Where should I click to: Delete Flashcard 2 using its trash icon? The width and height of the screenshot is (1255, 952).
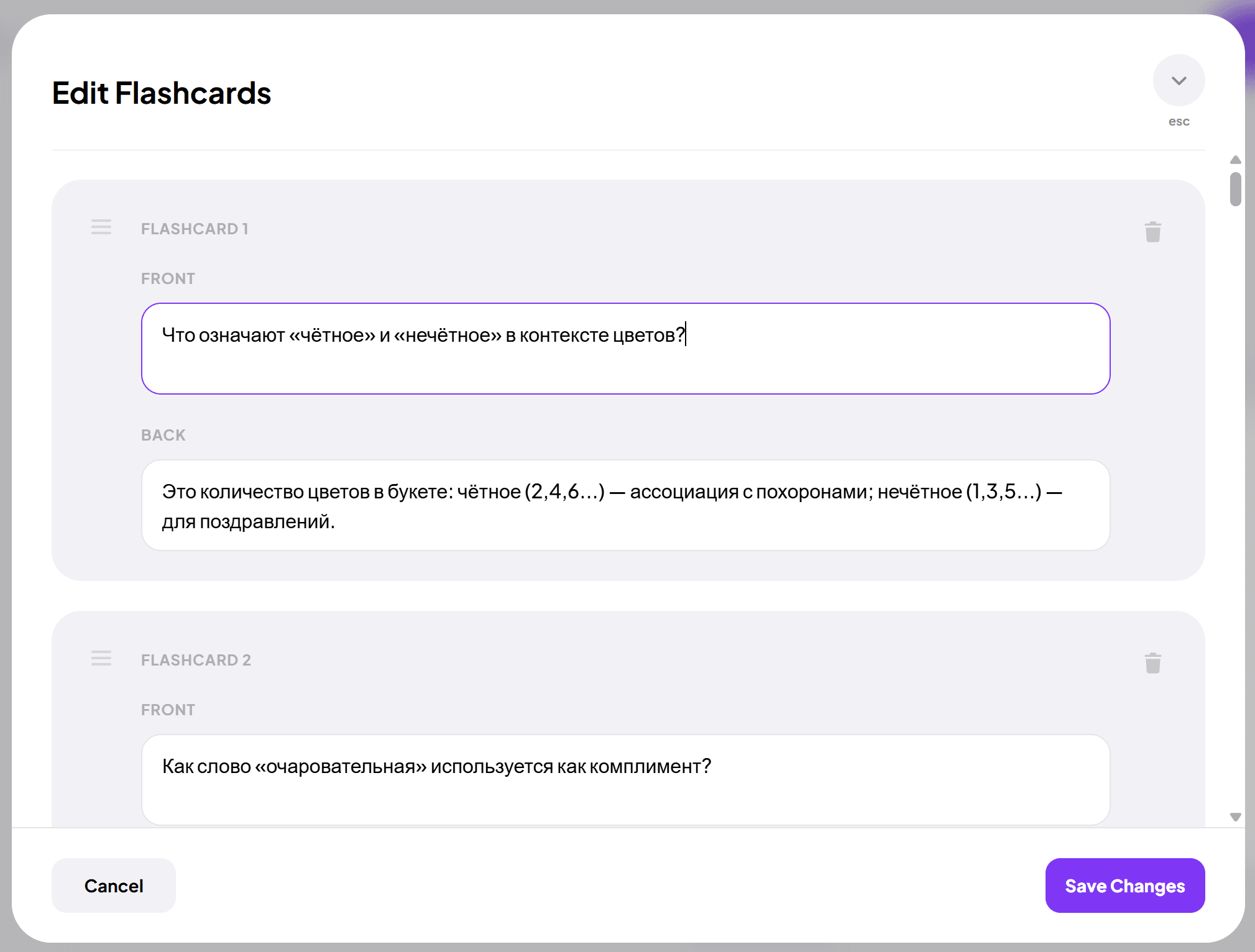[x=1152, y=663]
